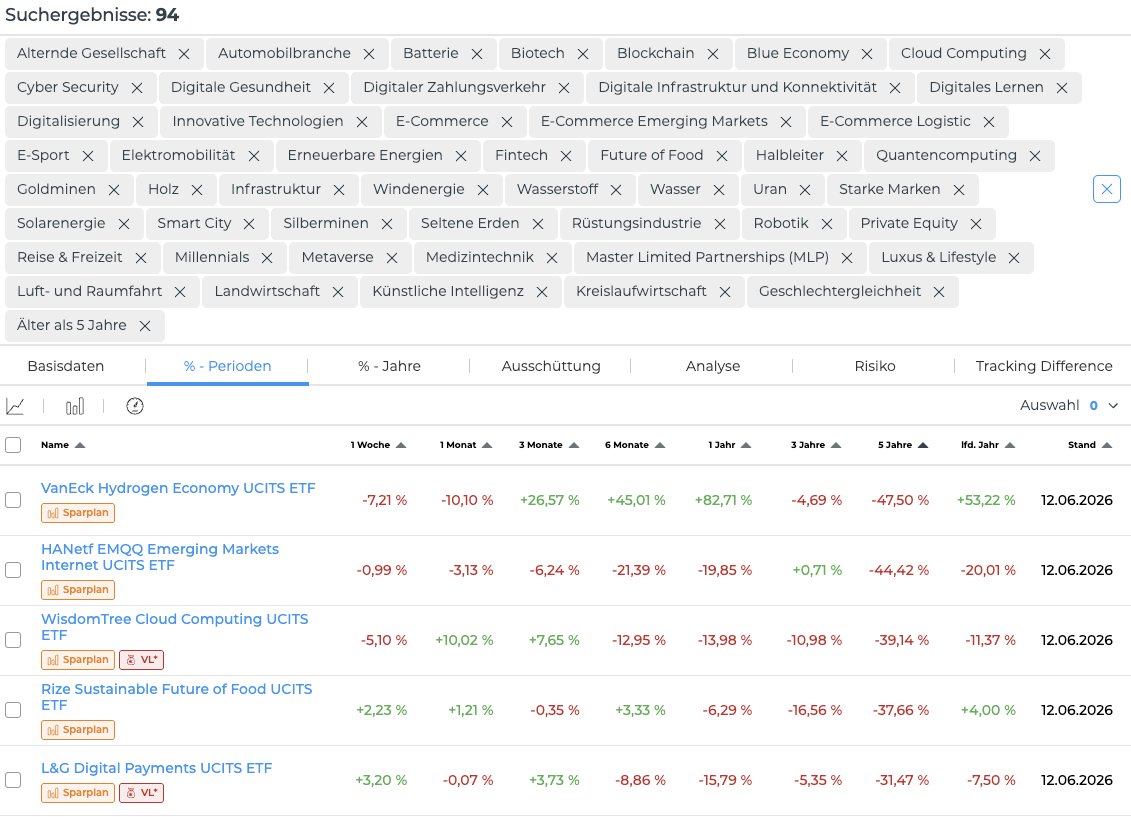Sort by 1 Woche column

[x=378, y=445]
